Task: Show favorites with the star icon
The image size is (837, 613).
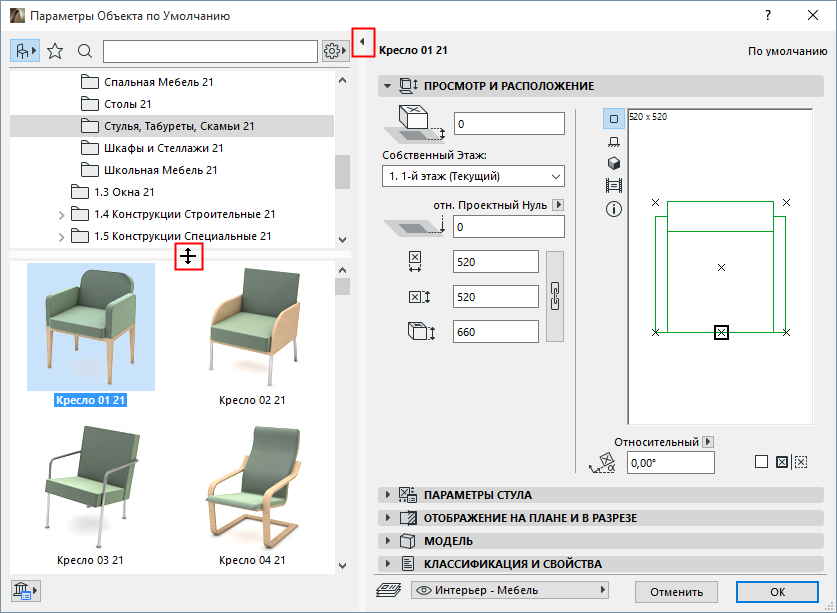Action: click(x=55, y=51)
